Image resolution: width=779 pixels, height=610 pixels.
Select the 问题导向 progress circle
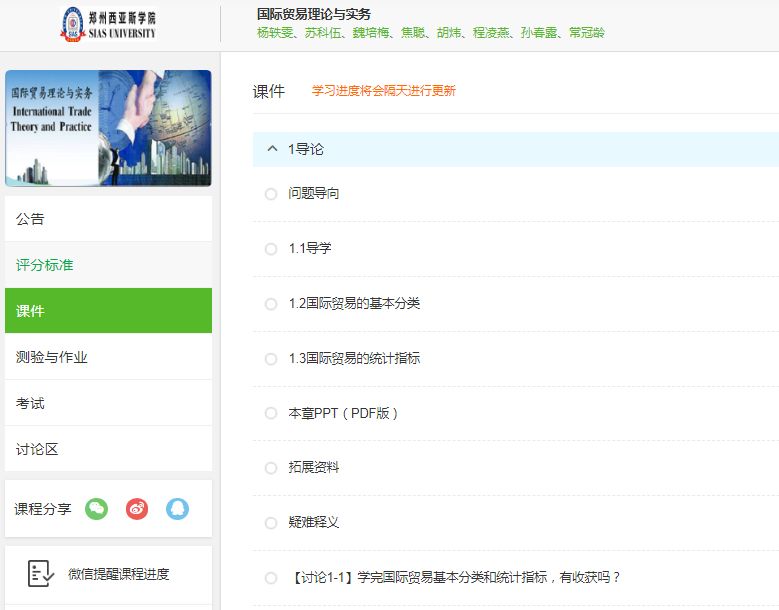pos(271,194)
